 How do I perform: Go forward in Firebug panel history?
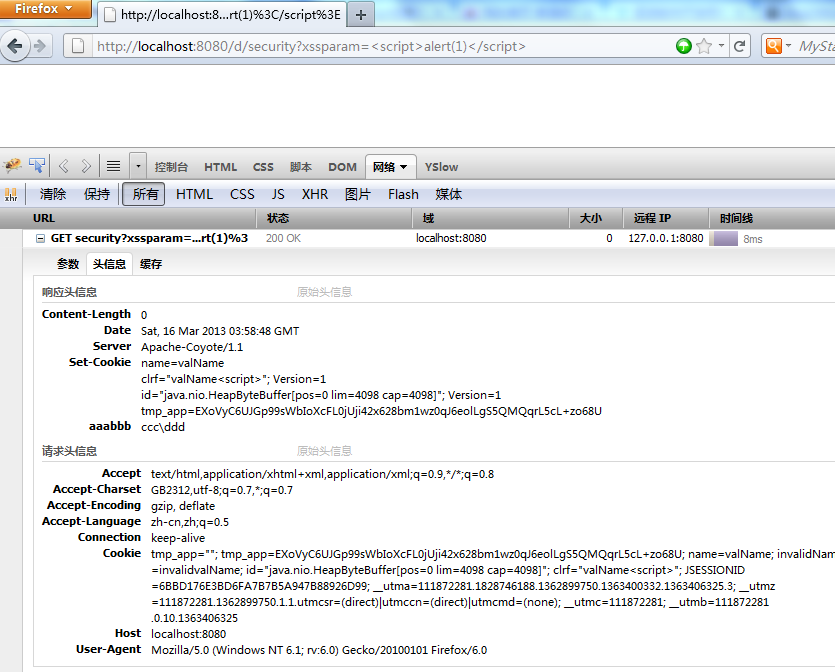pyautogui.click(x=86, y=166)
